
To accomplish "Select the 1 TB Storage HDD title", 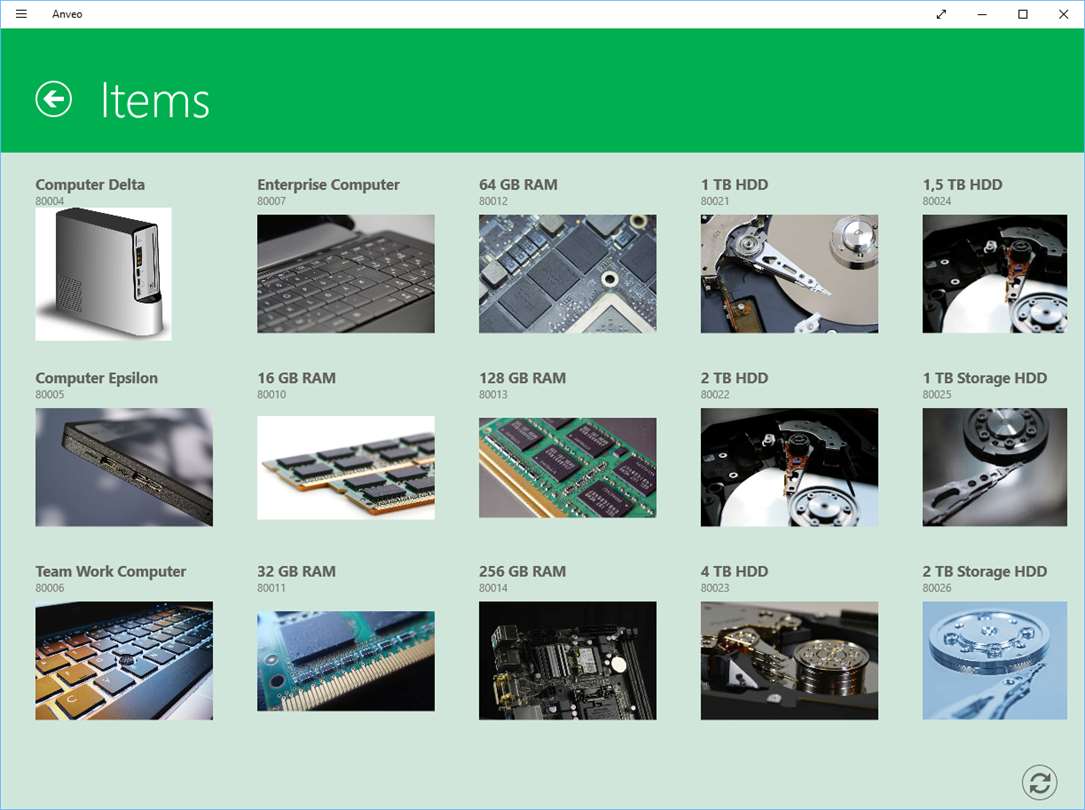I will [985, 378].
